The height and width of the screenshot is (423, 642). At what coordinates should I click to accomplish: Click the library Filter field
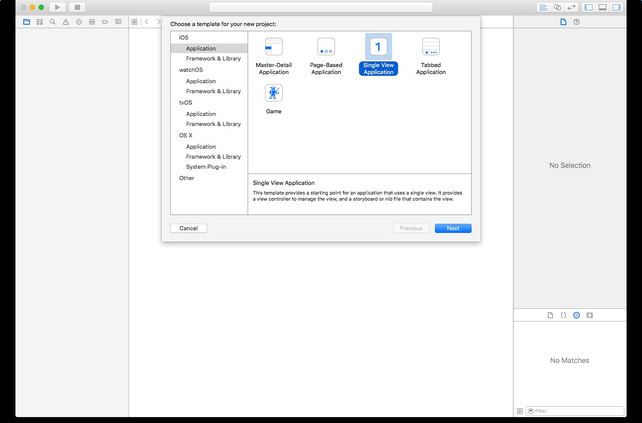tap(575, 411)
